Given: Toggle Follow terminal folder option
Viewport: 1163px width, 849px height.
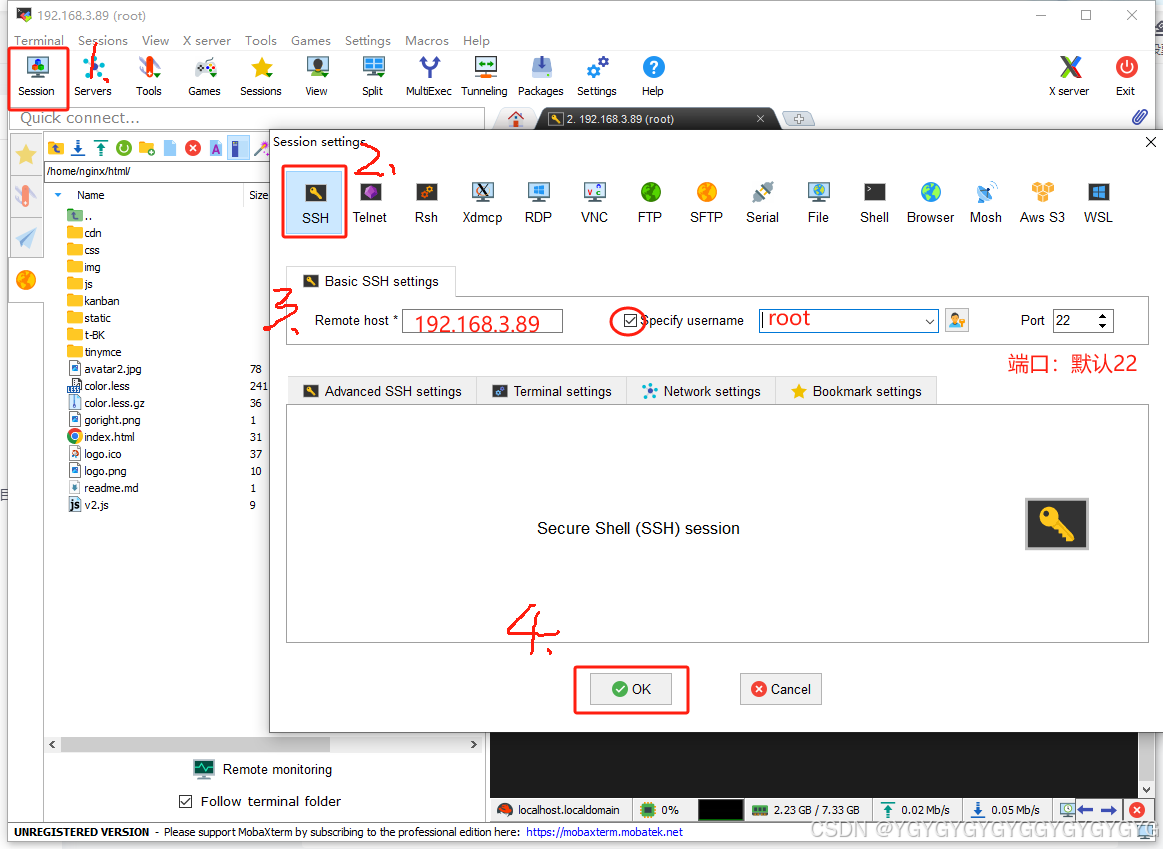Looking at the screenshot, I should click(185, 802).
